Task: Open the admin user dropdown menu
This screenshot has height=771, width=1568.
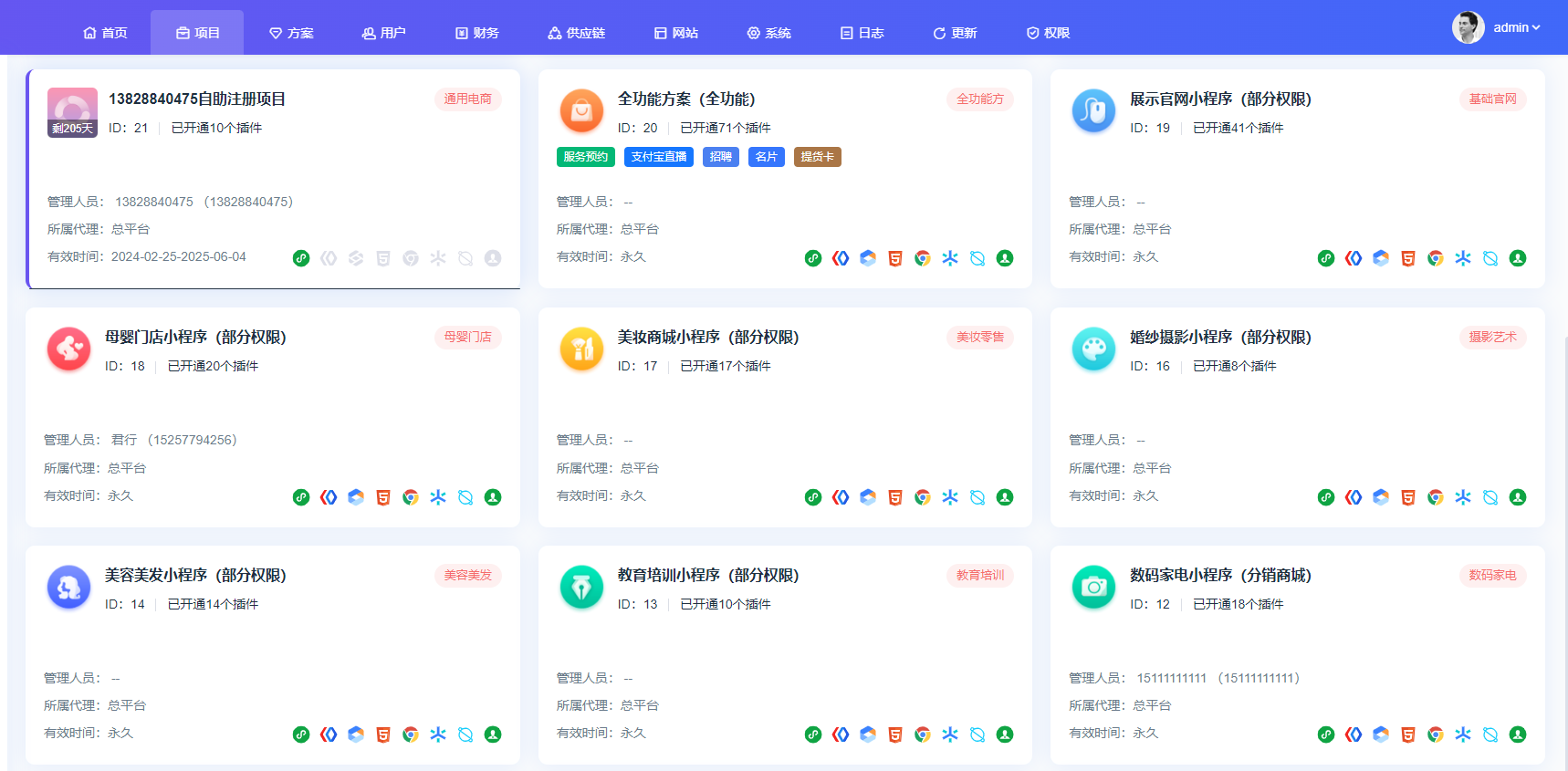Action: (1516, 27)
